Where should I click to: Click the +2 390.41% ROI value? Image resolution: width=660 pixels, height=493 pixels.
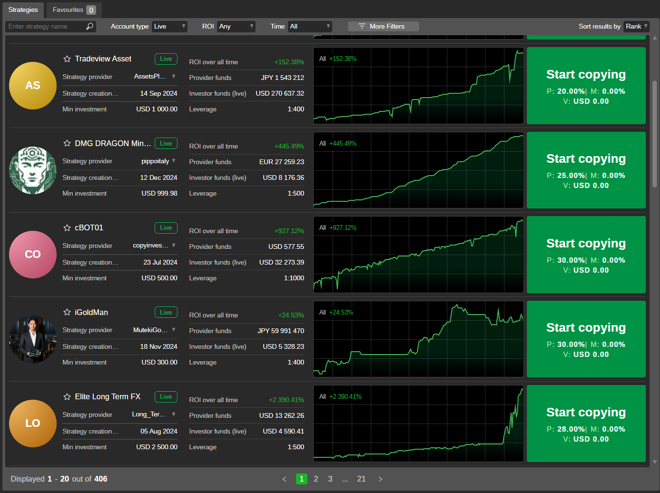coord(286,400)
